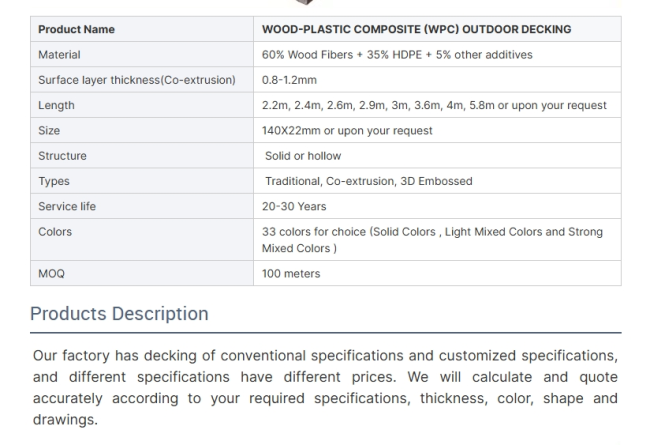Viewport: 650px width, 445px height.
Task: Click the length options starting with 2.2m
Action: [x=434, y=105]
